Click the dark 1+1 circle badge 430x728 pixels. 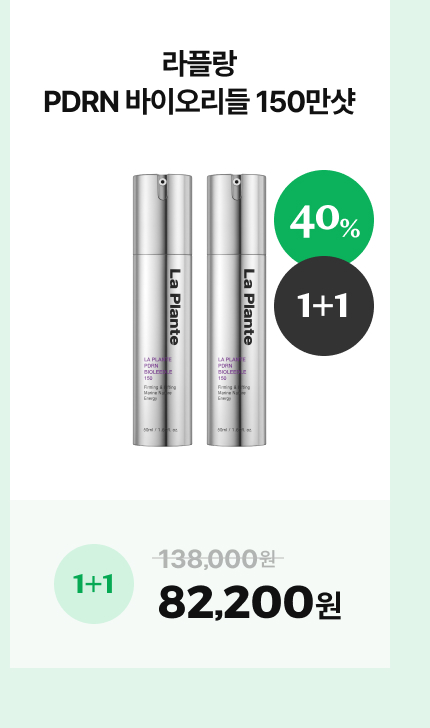tap(324, 306)
